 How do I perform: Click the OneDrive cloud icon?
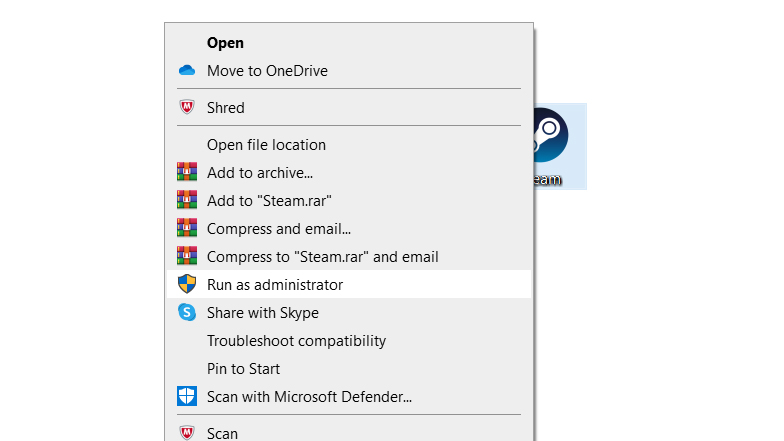point(187,70)
